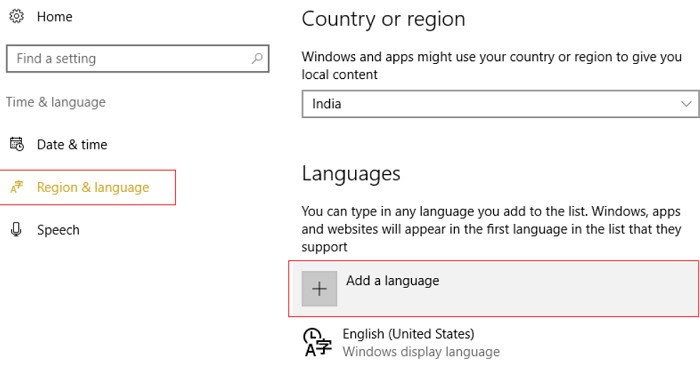This screenshot has width=700, height=374.
Task: Open the India country dropdown
Action: click(x=500, y=104)
